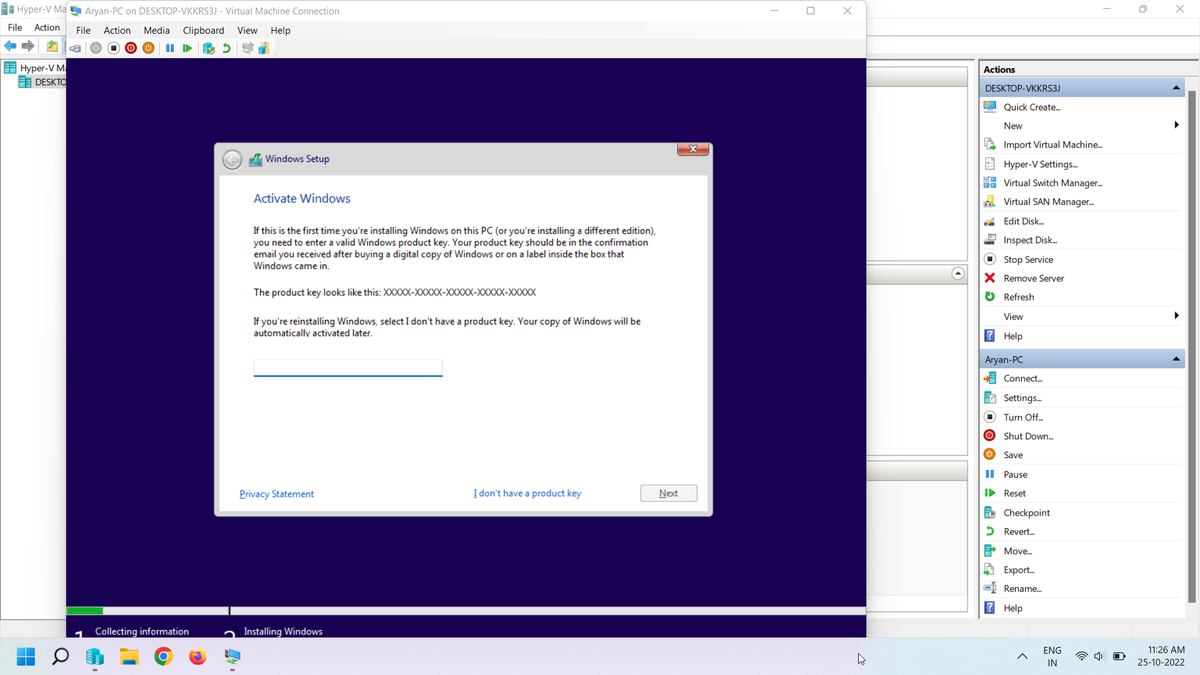Click the product key input field
Screen dimensions: 1200x675
pyautogui.click(x=348, y=368)
